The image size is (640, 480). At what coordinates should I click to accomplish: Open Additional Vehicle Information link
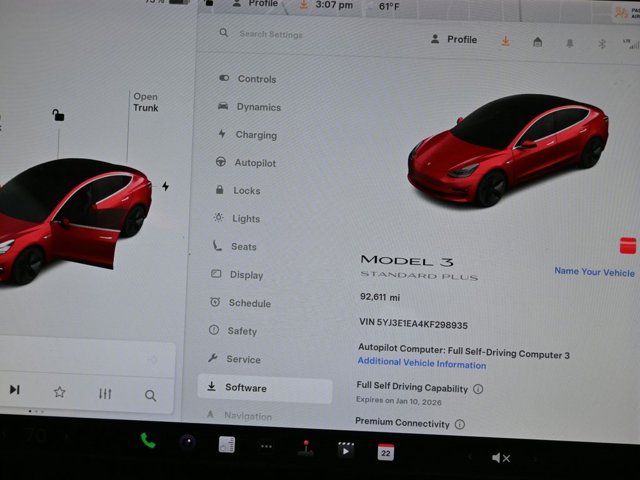click(422, 363)
